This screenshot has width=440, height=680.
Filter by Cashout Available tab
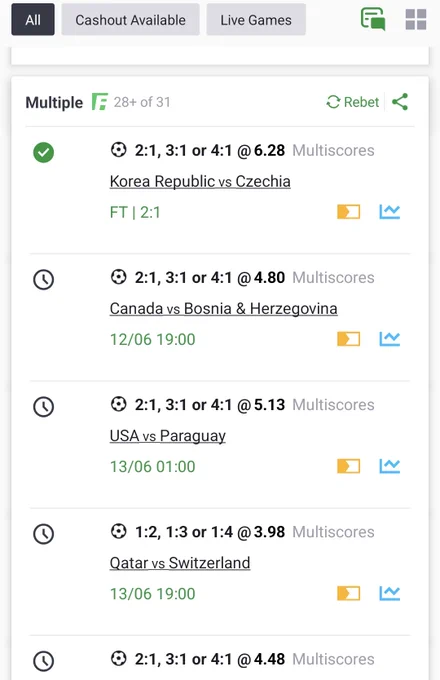click(130, 20)
